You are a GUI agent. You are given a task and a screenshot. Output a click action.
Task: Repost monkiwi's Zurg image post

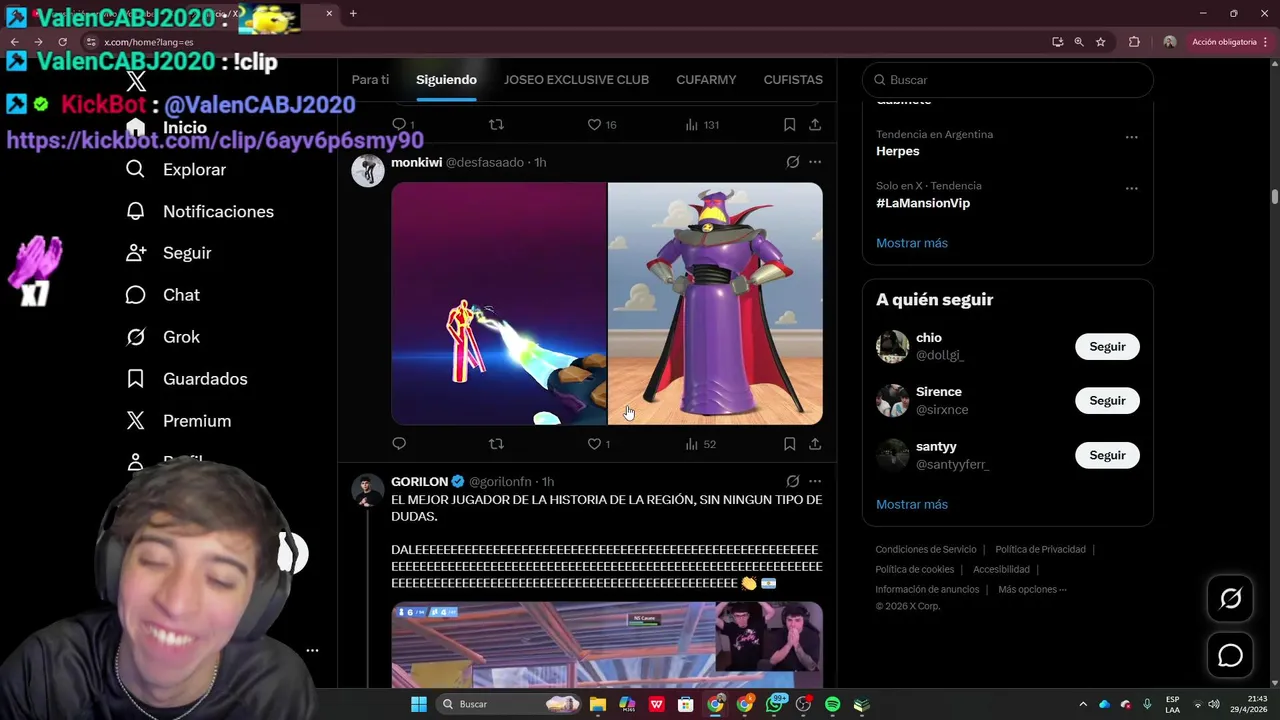[x=496, y=443]
